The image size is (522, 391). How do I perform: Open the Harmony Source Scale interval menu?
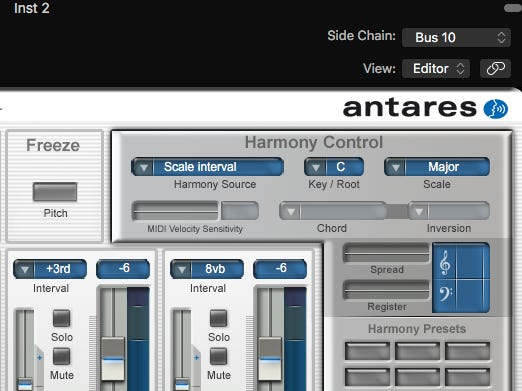pos(207,167)
